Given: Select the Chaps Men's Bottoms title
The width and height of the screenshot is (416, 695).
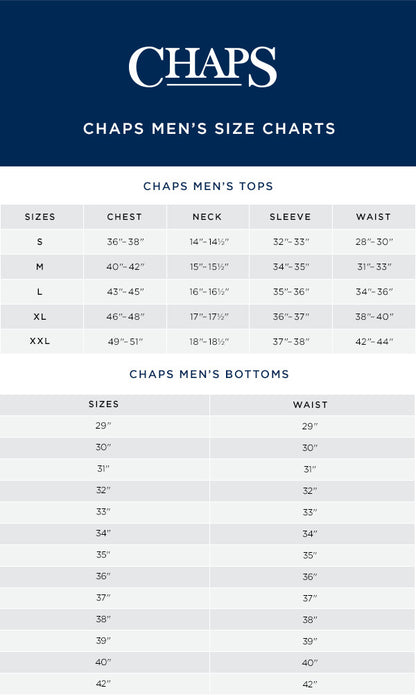Looking at the screenshot, I should point(209,374).
